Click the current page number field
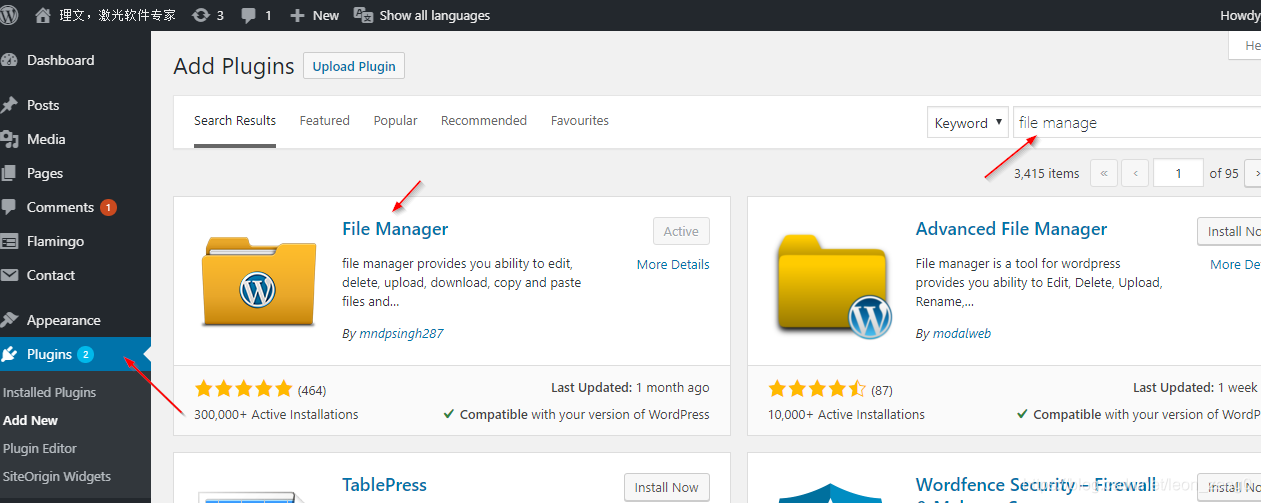1261x503 pixels. point(1178,173)
